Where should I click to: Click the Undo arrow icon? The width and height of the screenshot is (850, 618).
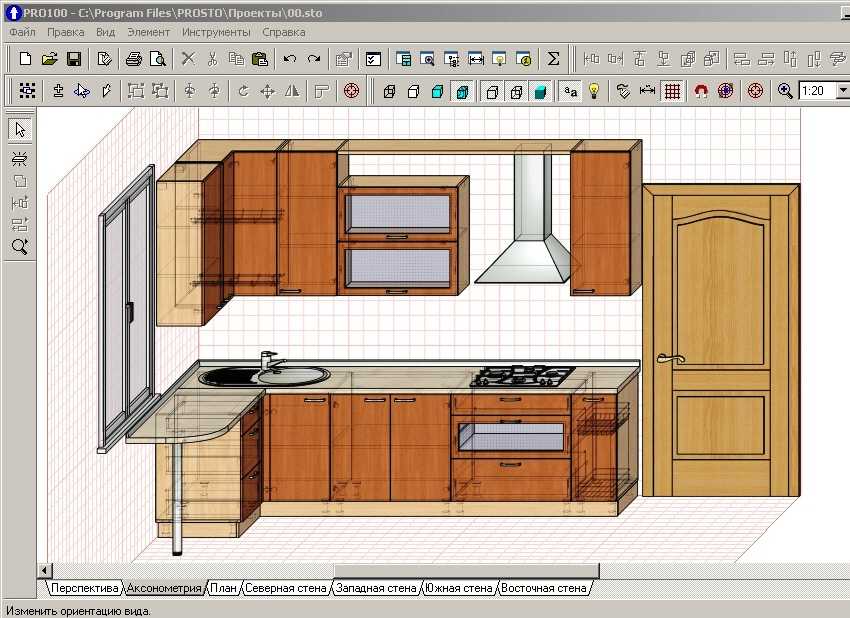point(290,59)
